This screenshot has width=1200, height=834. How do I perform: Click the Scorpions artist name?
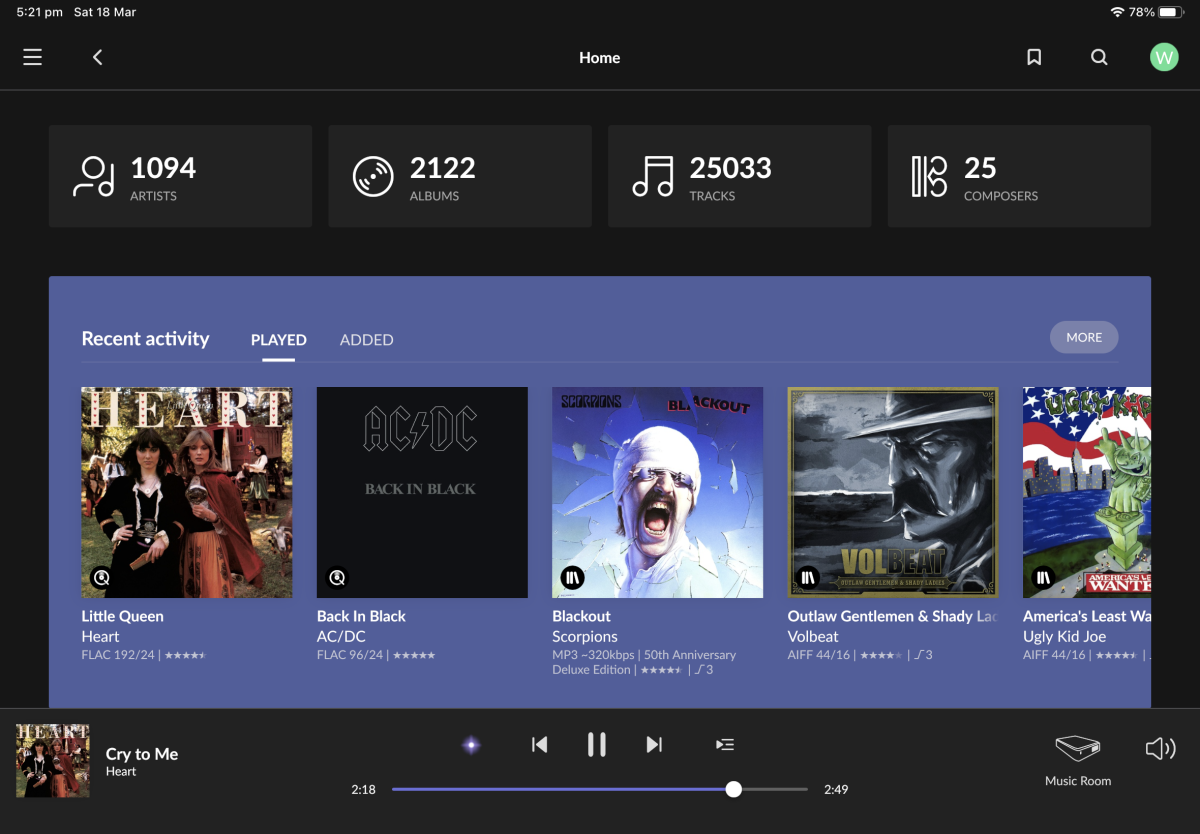click(585, 636)
